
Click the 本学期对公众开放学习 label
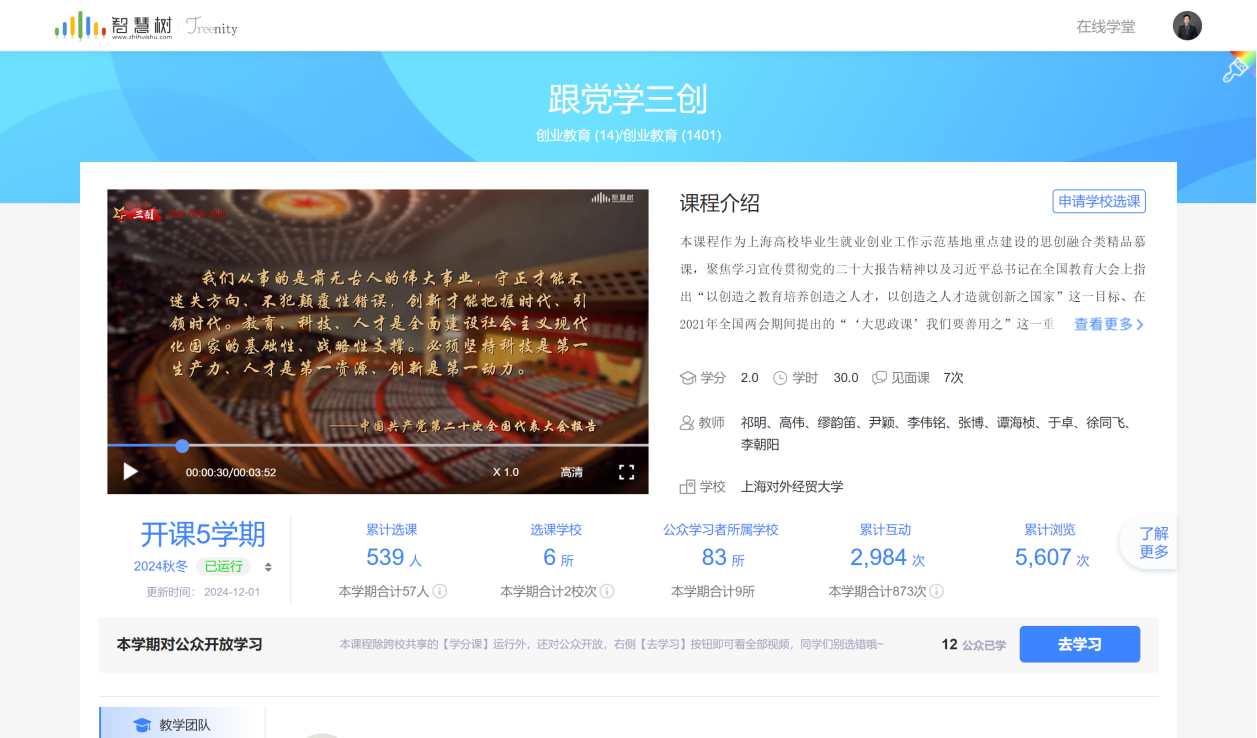[x=190, y=644]
